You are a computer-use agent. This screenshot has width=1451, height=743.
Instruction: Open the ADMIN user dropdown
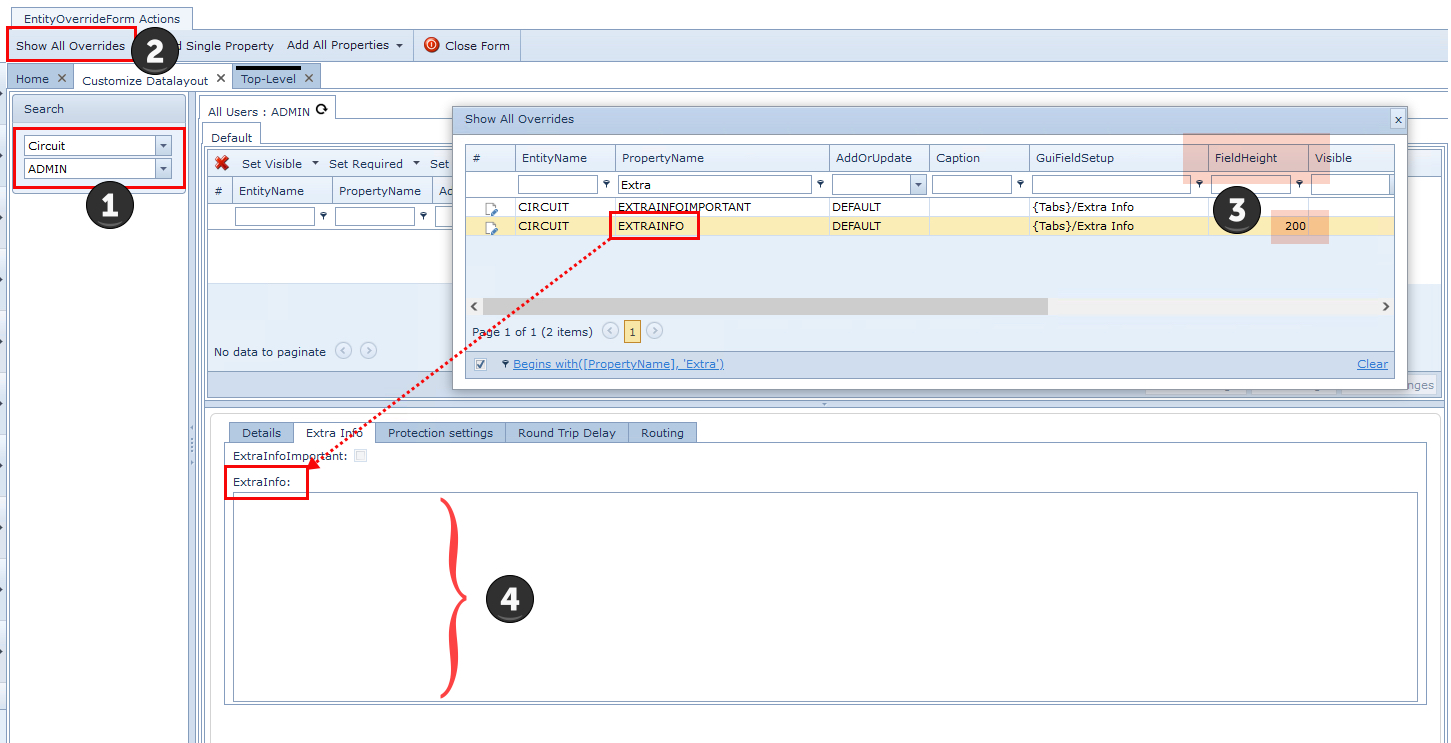coord(164,169)
